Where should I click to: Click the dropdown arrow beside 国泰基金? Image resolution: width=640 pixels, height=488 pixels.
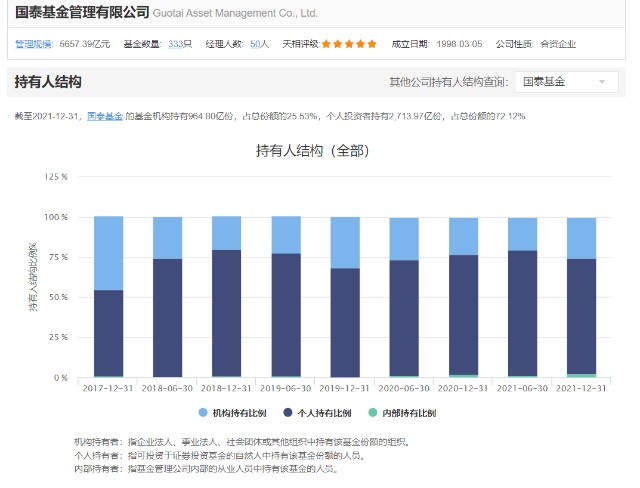[601, 82]
